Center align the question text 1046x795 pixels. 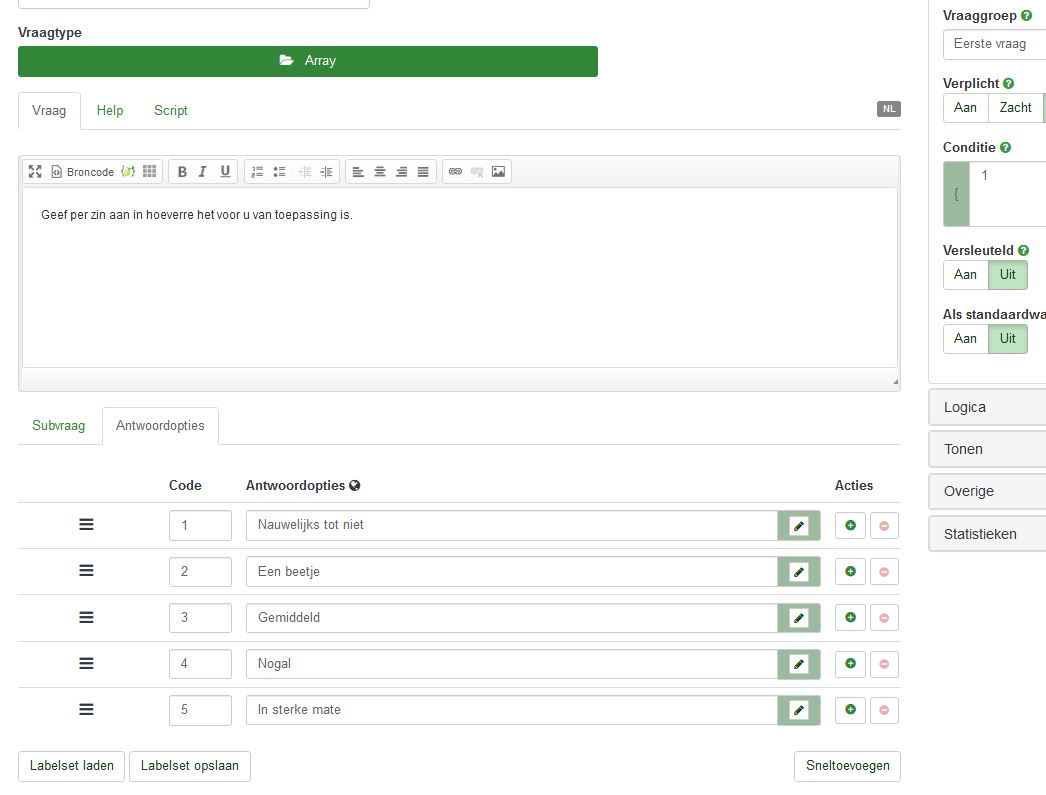pyautogui.click(x=380, y=172)
